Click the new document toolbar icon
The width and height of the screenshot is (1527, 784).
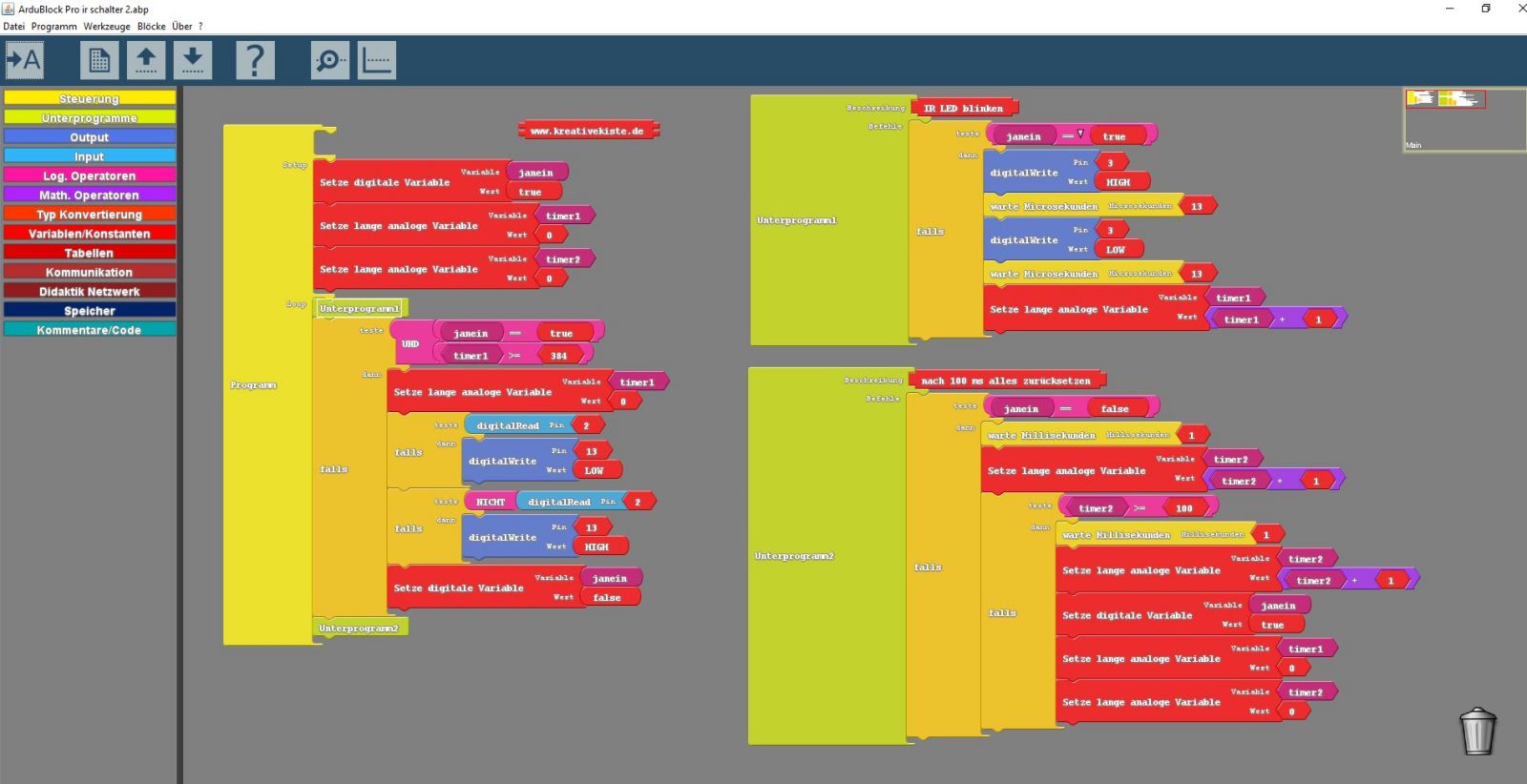[x=99, y=61]
